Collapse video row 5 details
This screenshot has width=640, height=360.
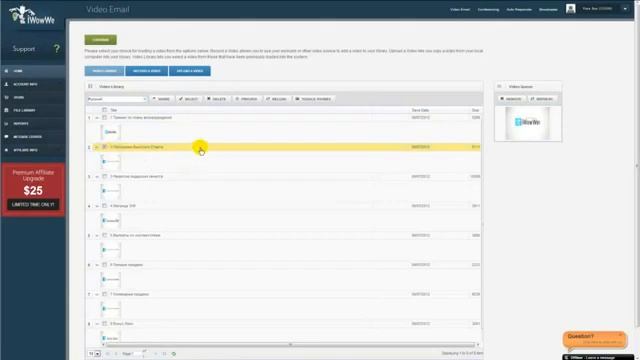pos(97,236)
